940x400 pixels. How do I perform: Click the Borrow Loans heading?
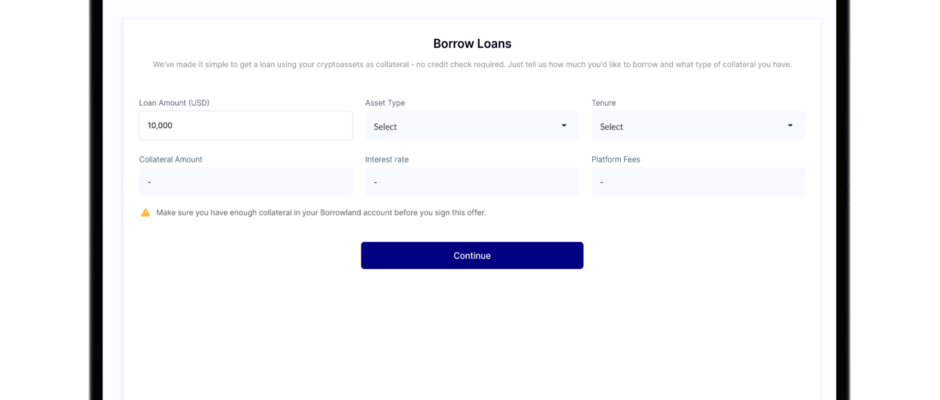[472, 44]
